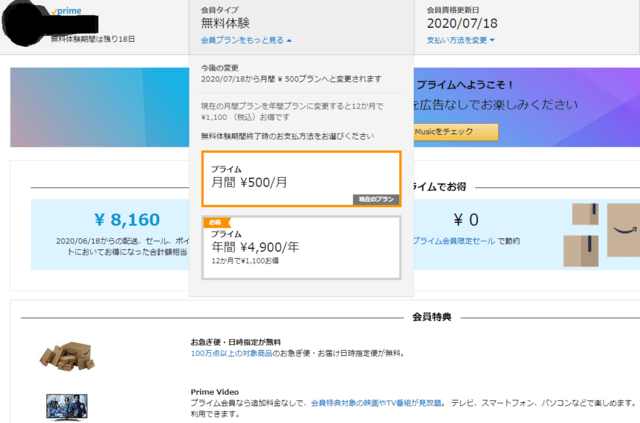Click the お得 orange ribbon badge
Image resolution: width=640 pixels, height=423 pixels.
(x=217, y=223)
